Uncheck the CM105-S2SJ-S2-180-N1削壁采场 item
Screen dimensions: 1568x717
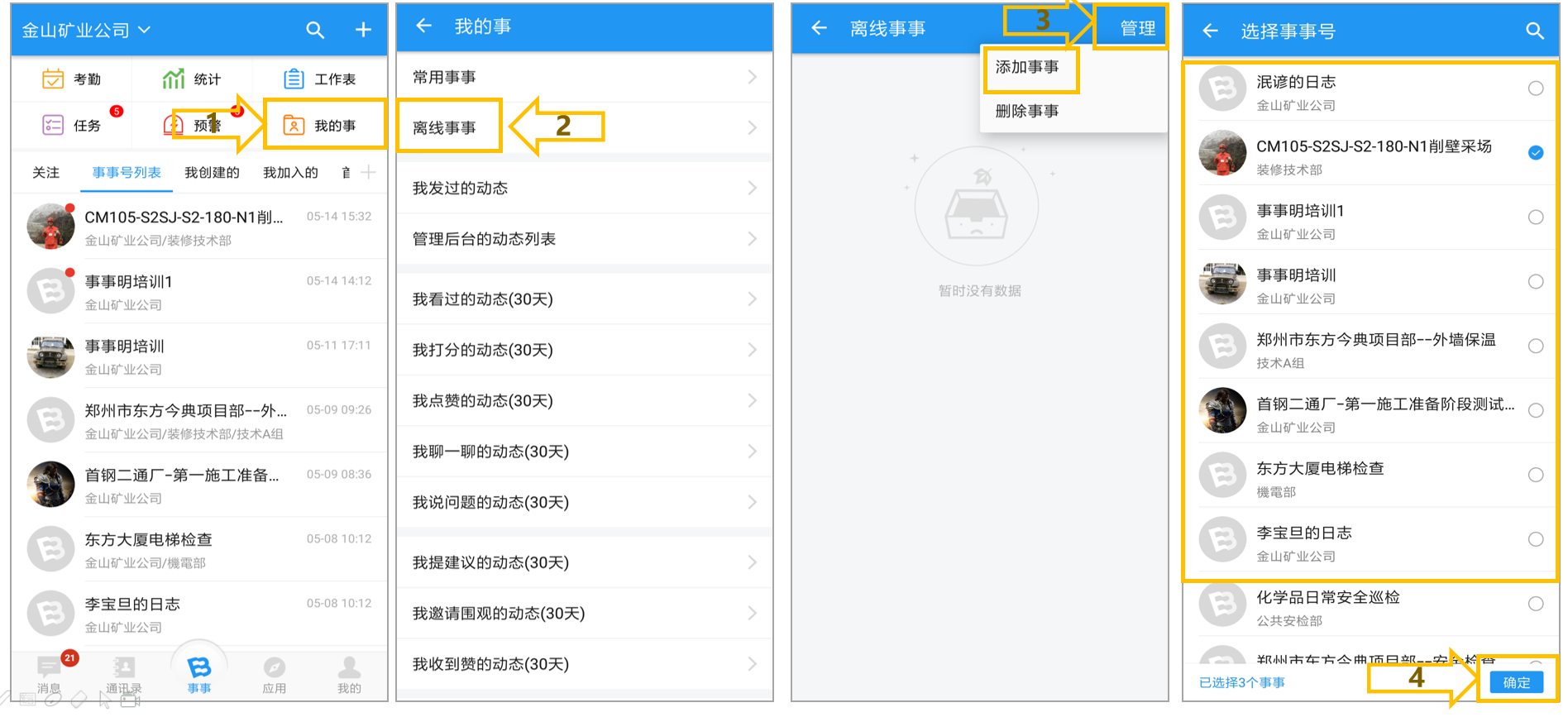pos(1536,153)
